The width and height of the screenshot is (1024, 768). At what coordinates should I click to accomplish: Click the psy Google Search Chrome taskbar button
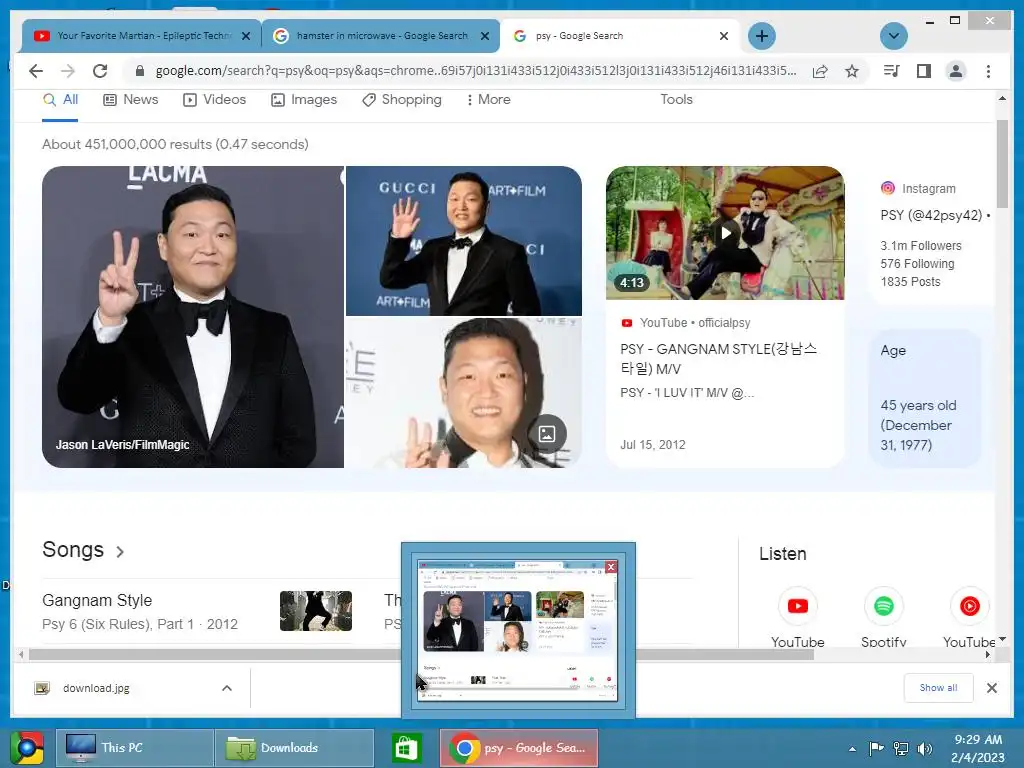click(519, 748)
